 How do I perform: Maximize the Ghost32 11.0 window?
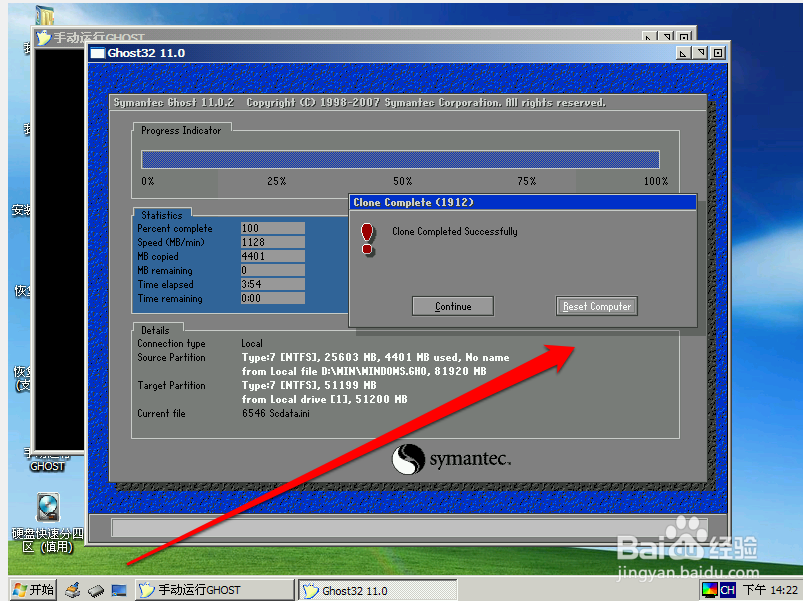coord(700,53)
